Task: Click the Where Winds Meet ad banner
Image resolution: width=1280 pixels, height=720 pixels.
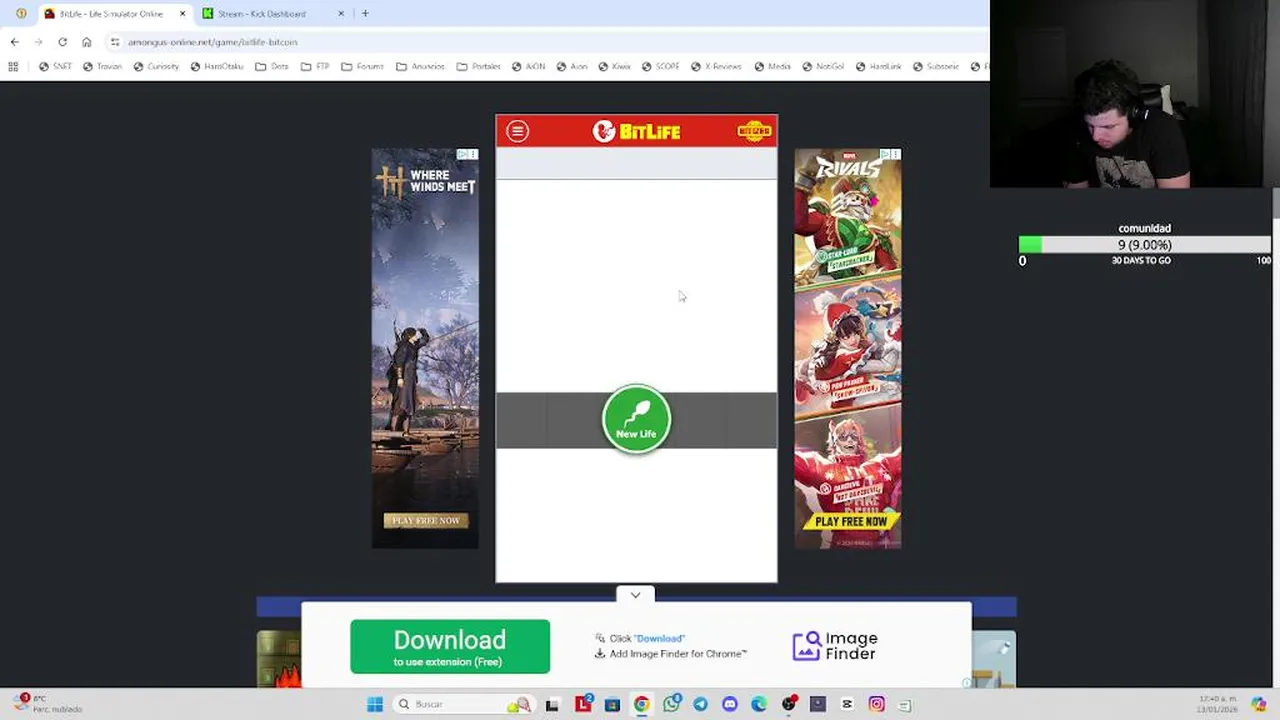Action: click(x=425, y=348)
